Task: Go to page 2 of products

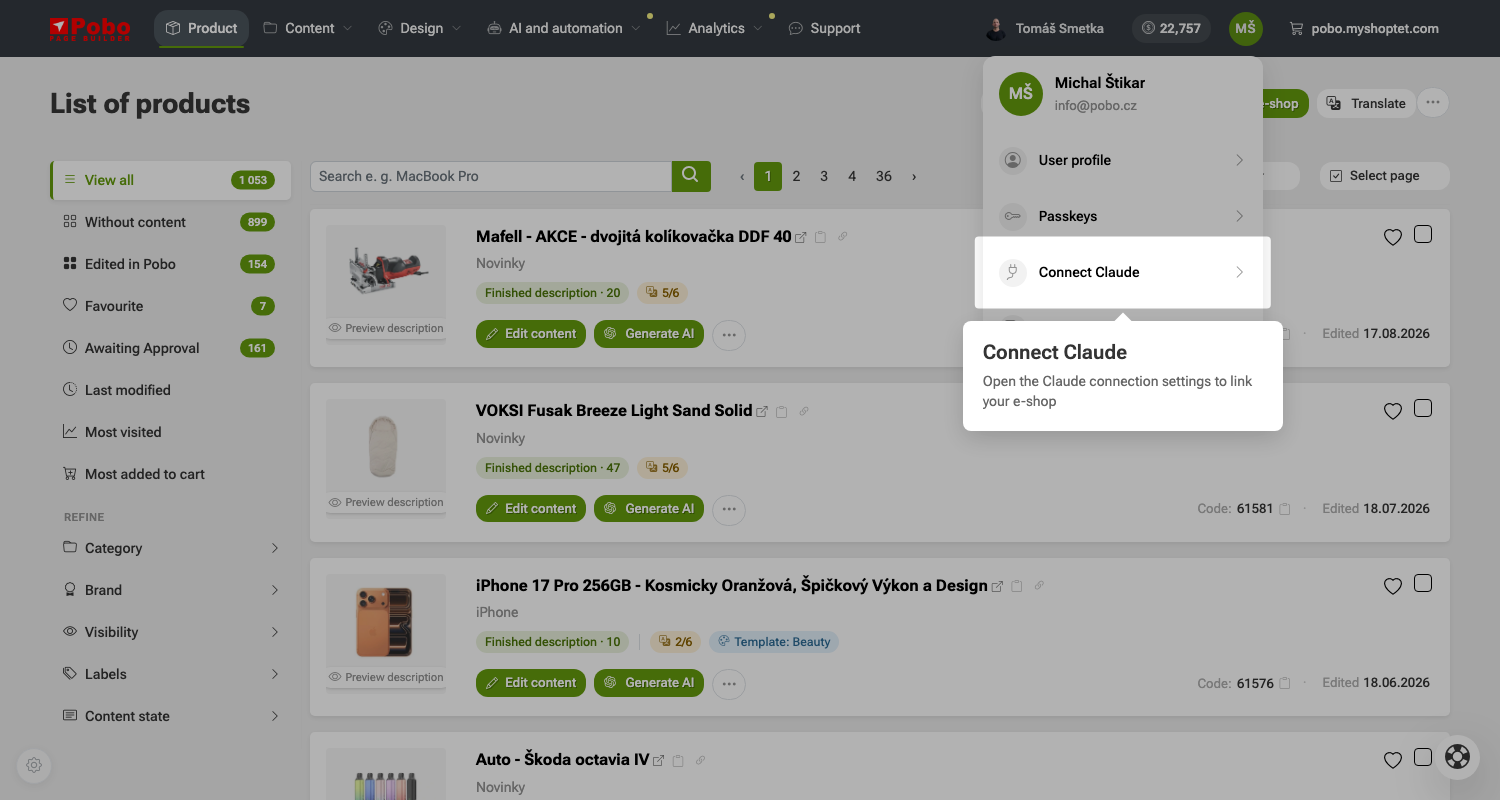Action: point(796,176)
